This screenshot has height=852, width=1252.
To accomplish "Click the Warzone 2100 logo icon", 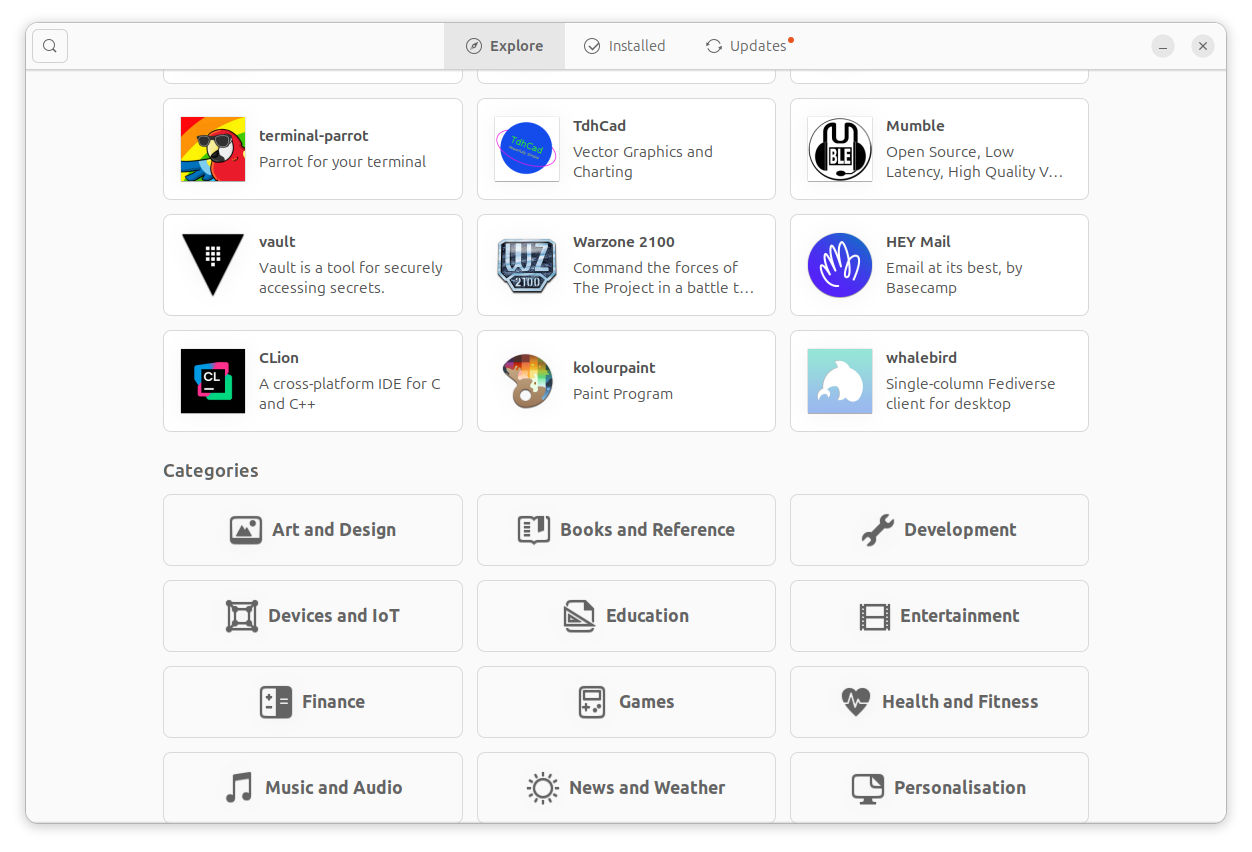I will 526,265.
